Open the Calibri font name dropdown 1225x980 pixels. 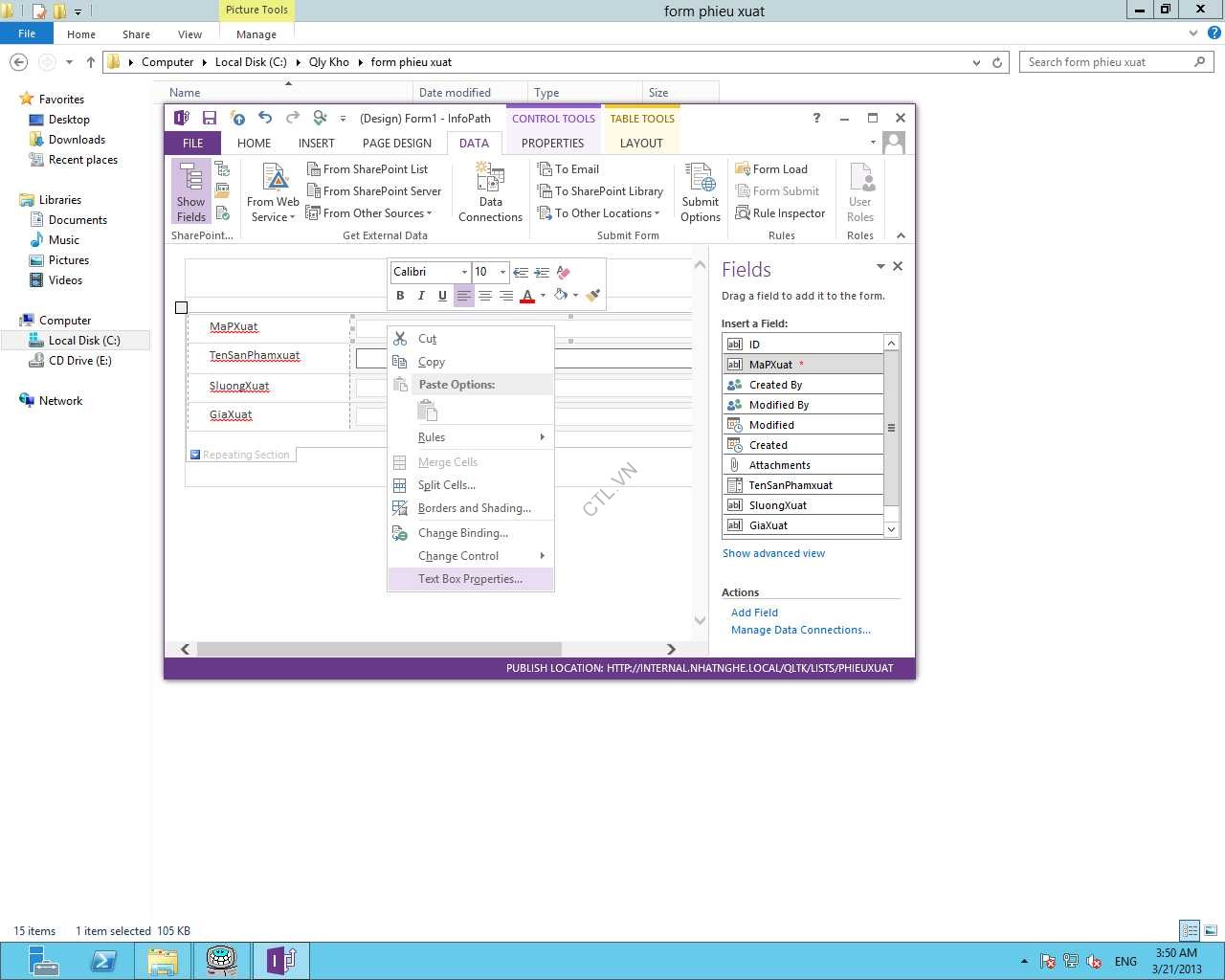464,272
